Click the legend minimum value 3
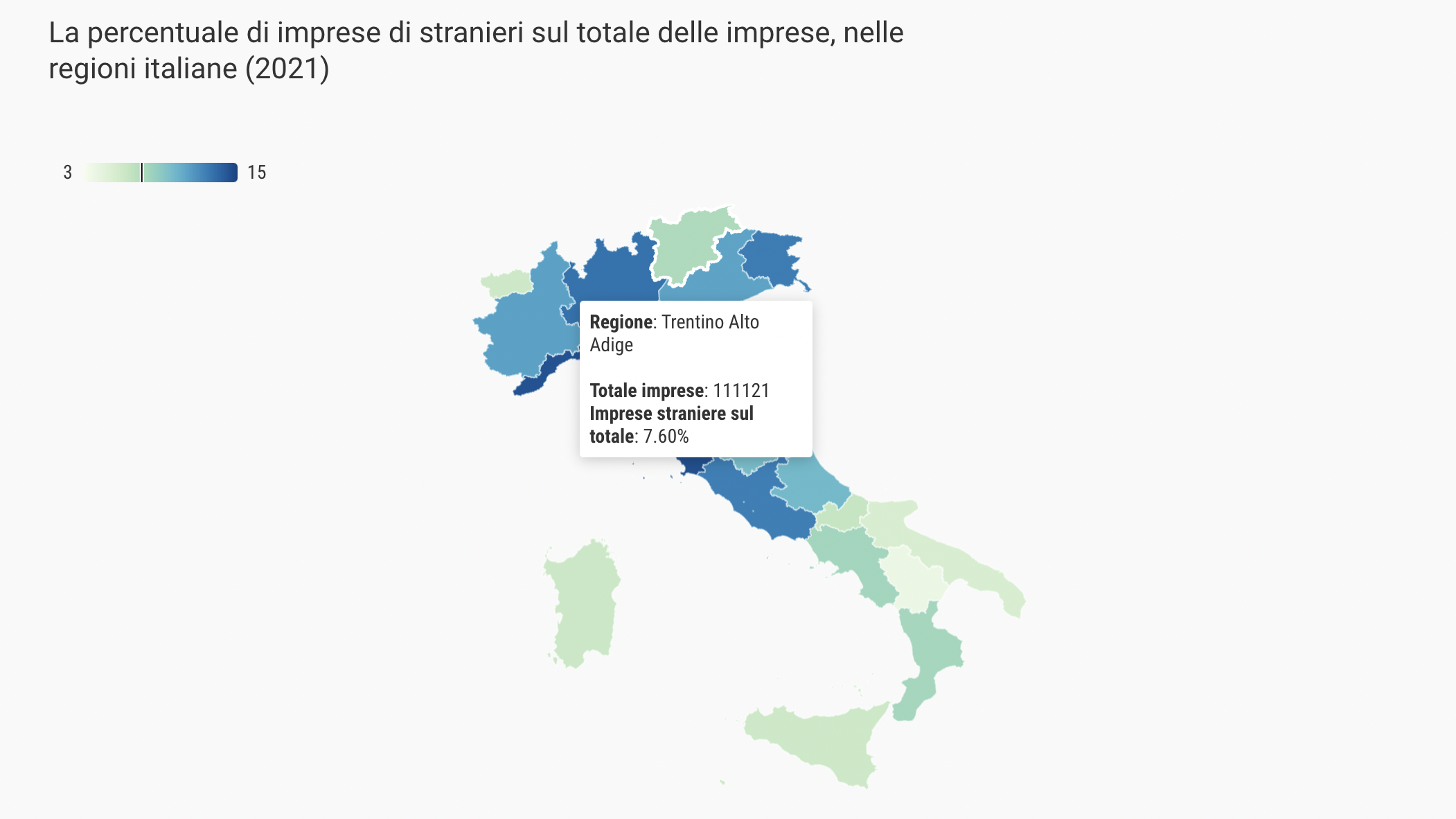 coord(67,173)
